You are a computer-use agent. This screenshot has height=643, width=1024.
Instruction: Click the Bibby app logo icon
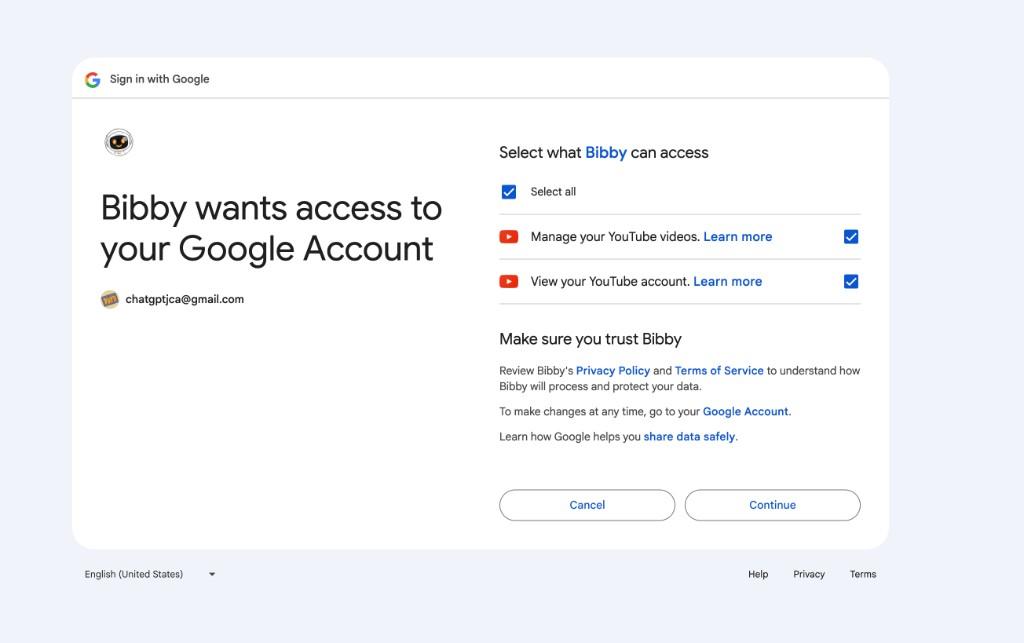pyautogui.click(x=119, y=142)
